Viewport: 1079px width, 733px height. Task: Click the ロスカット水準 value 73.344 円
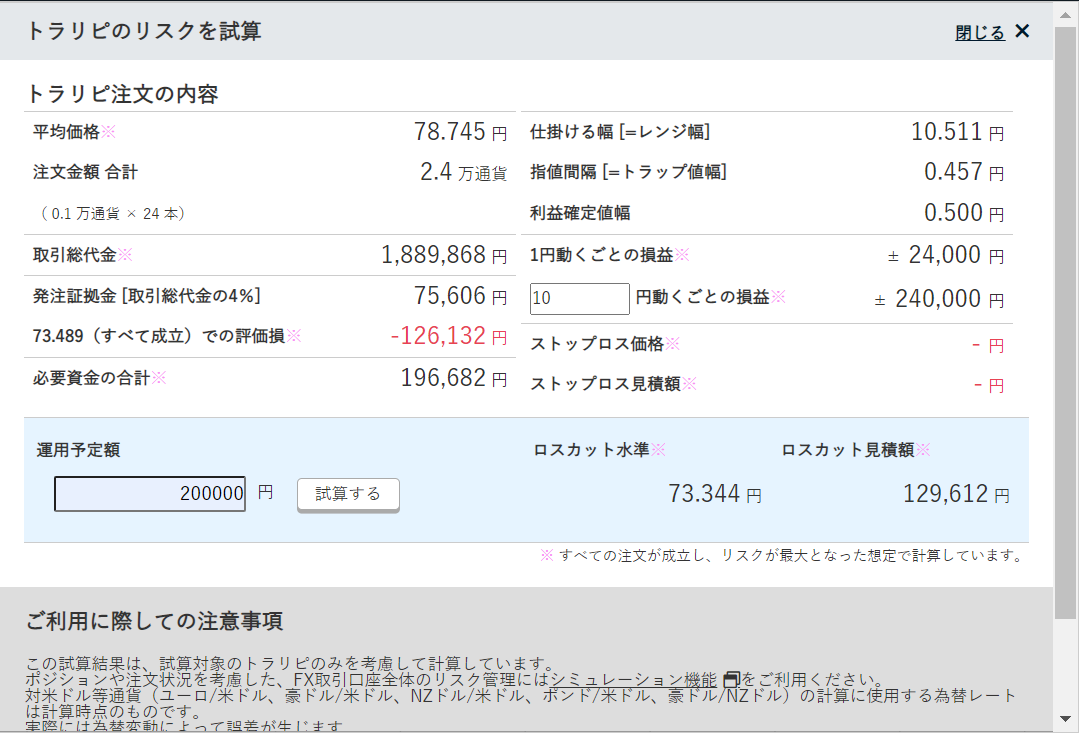click(715, 494)
